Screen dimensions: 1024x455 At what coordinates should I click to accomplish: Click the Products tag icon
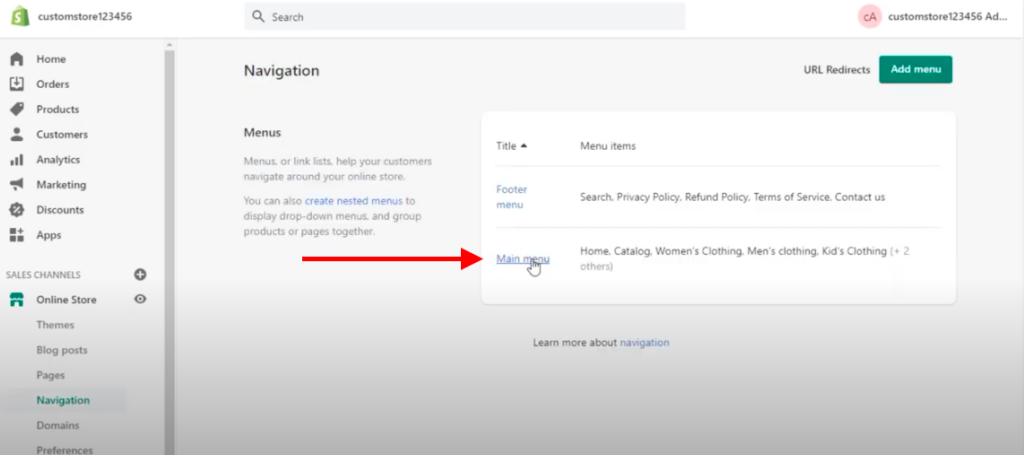point(16,109)
